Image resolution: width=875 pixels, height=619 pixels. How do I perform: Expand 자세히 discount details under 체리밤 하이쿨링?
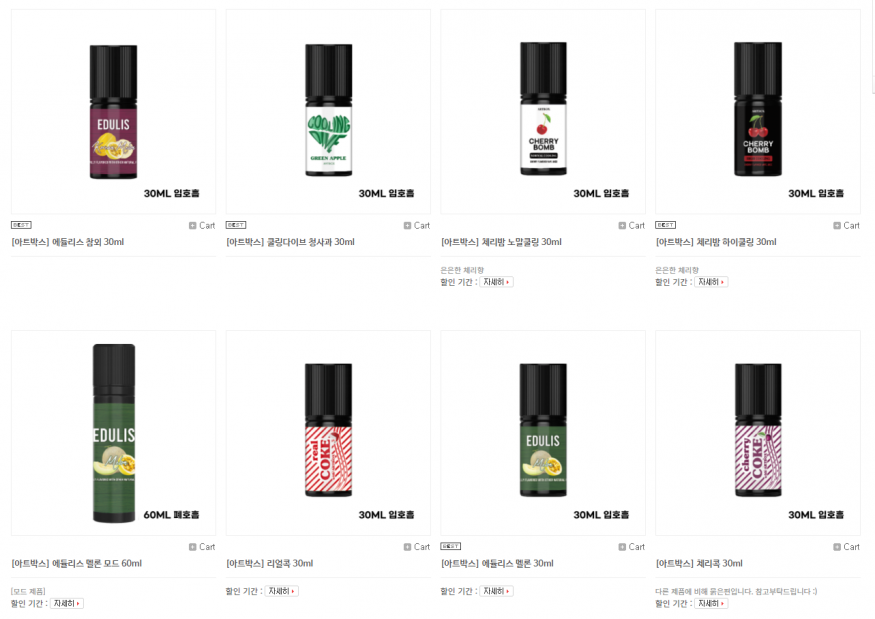(x=711, y=282)
